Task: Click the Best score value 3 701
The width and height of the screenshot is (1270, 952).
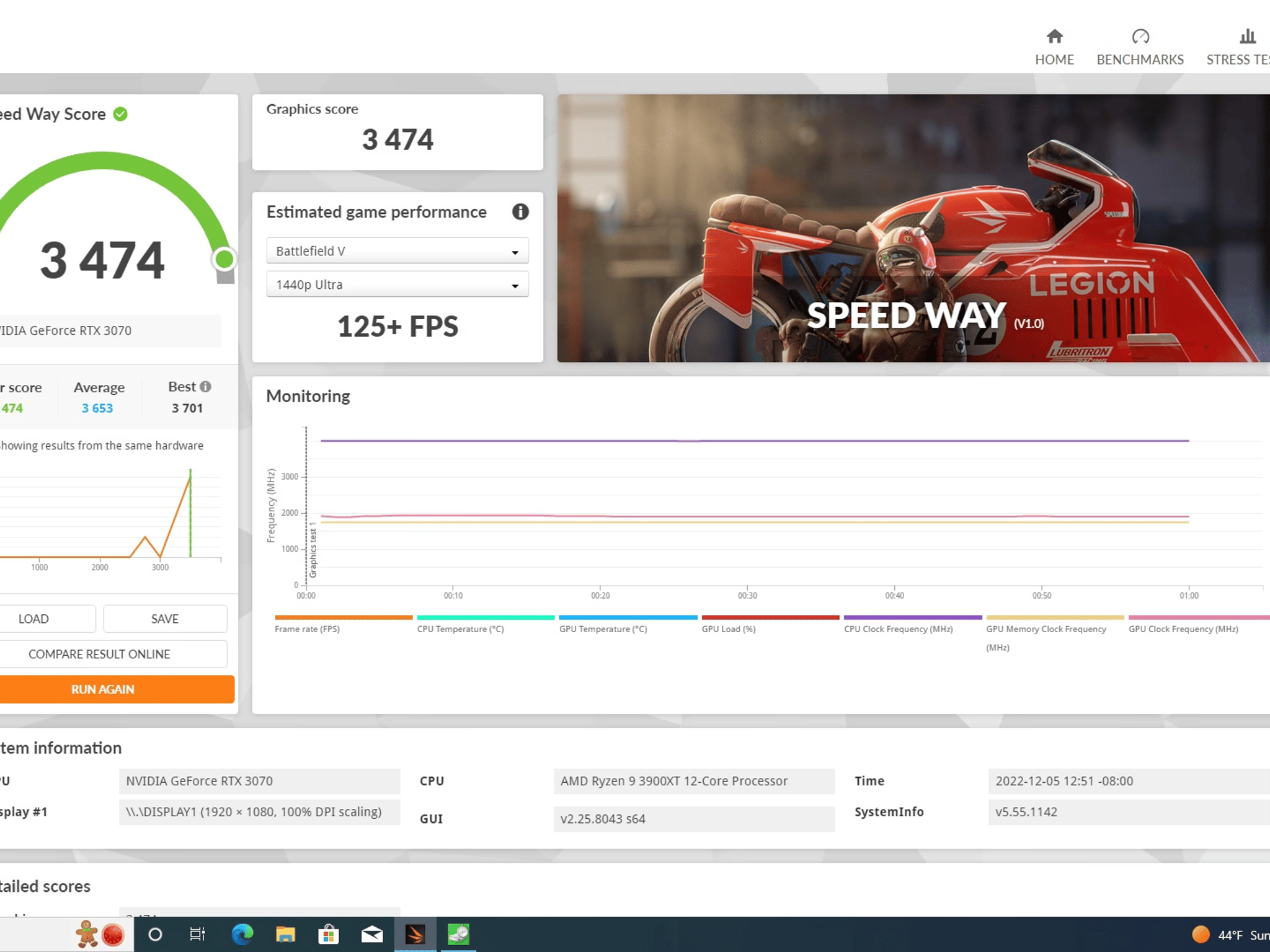Action: click(187, 408)
